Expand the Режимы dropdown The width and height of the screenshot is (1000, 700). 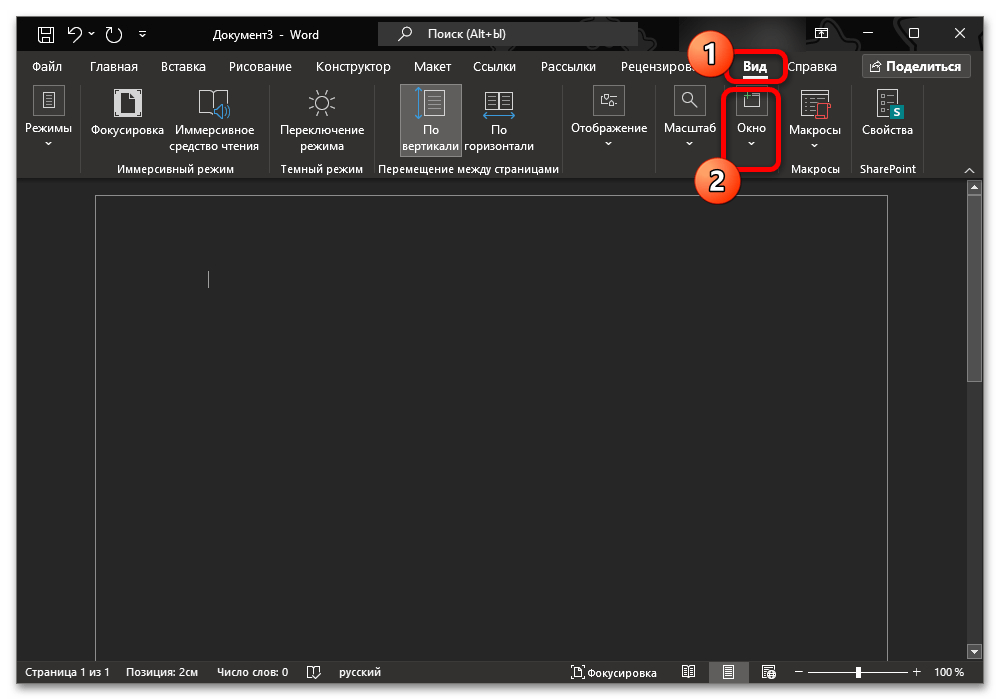tap(48, 118)
